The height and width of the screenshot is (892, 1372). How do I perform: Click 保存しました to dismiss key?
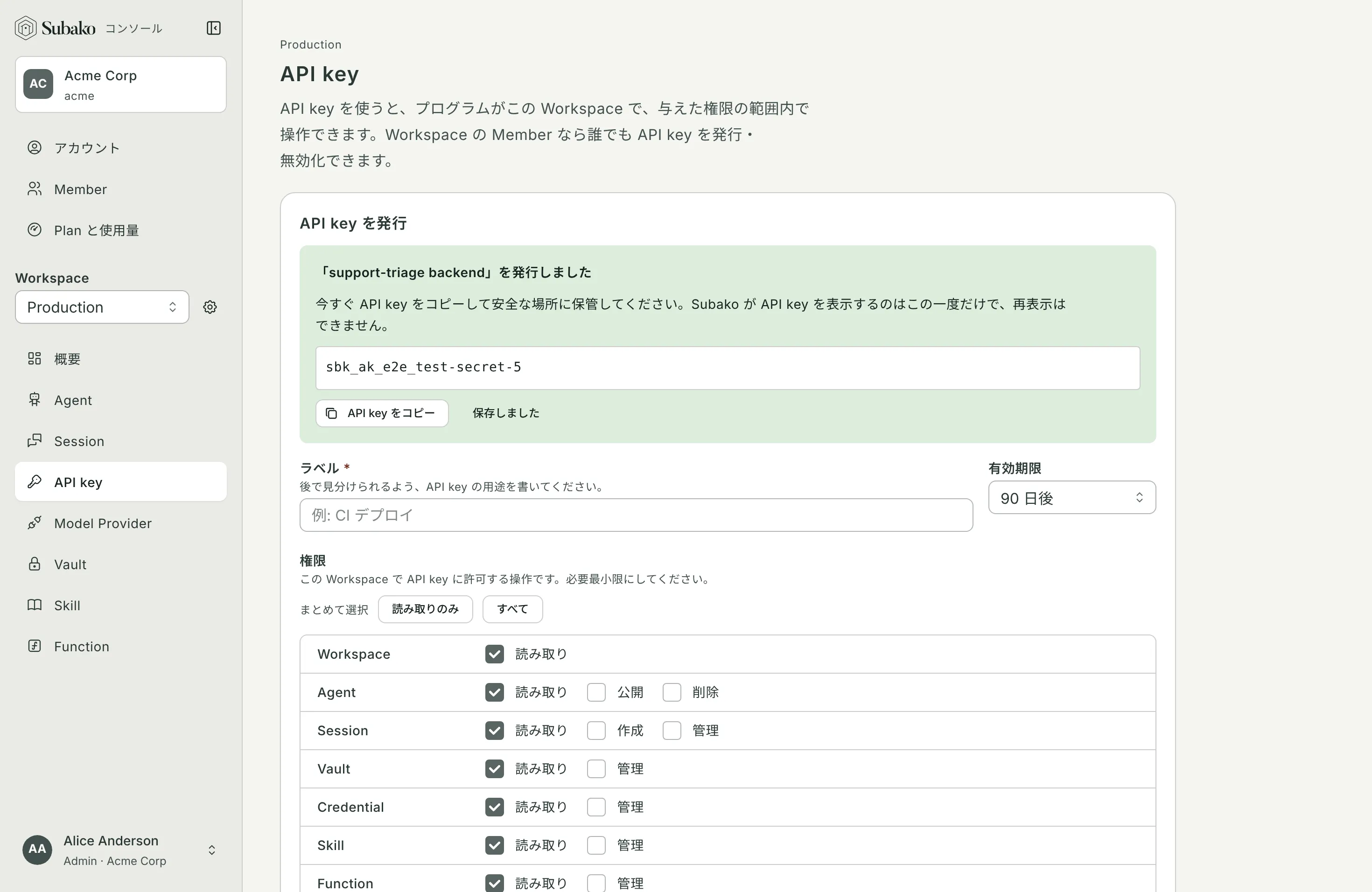point(505,413)
